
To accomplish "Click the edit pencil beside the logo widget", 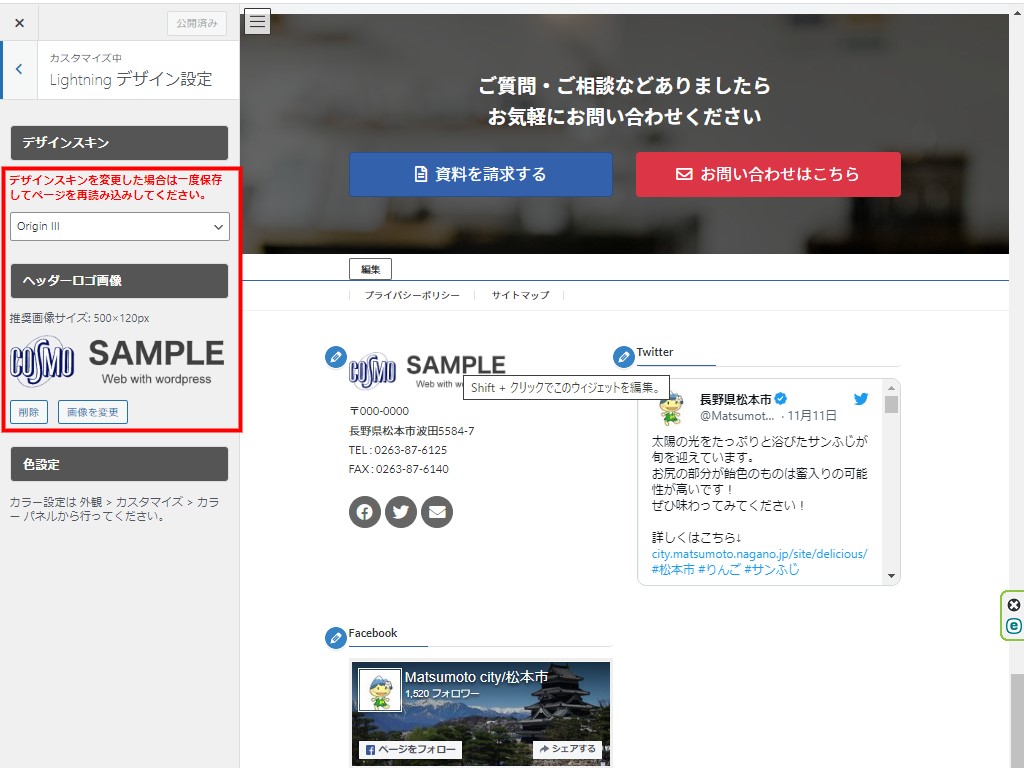I will (x=336, y=357).
